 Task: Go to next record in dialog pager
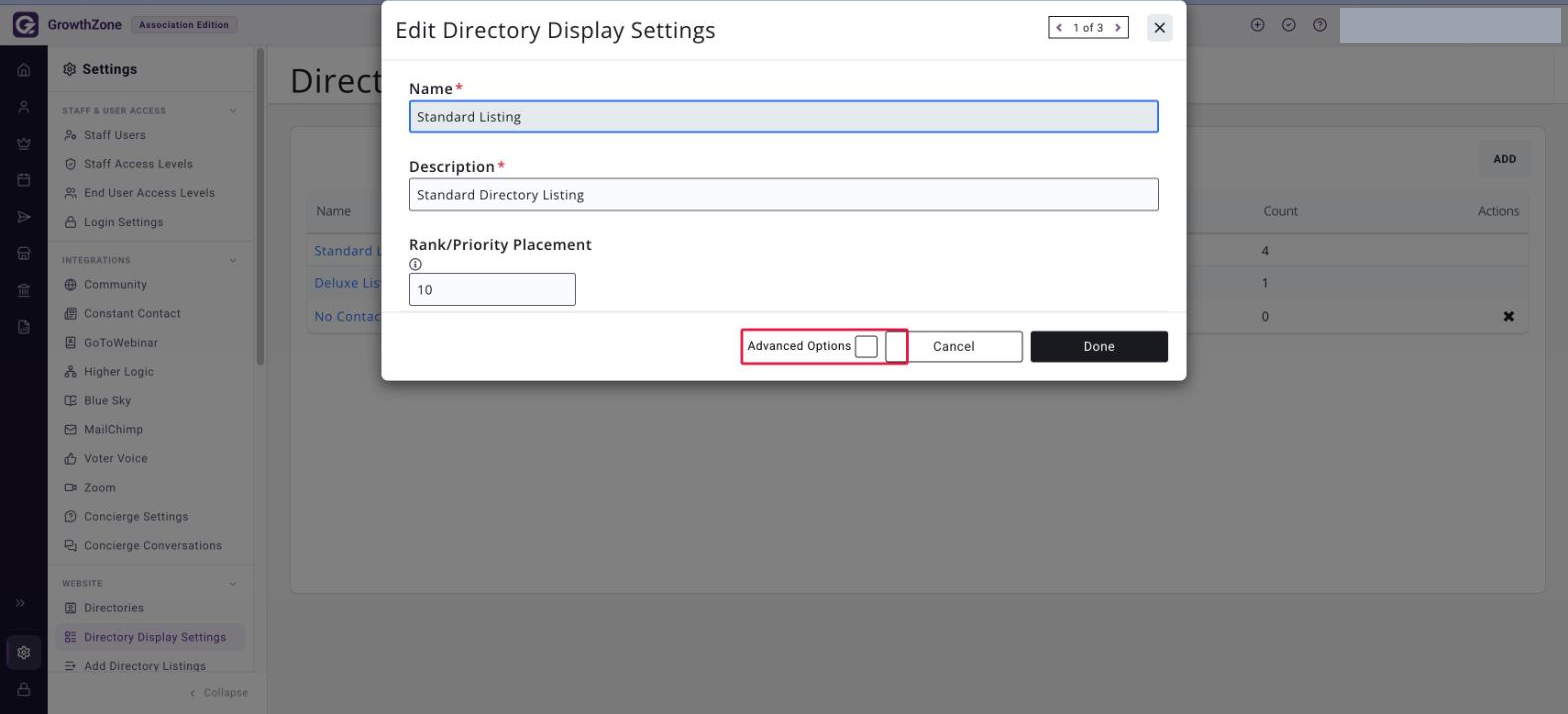[1118, 28]
